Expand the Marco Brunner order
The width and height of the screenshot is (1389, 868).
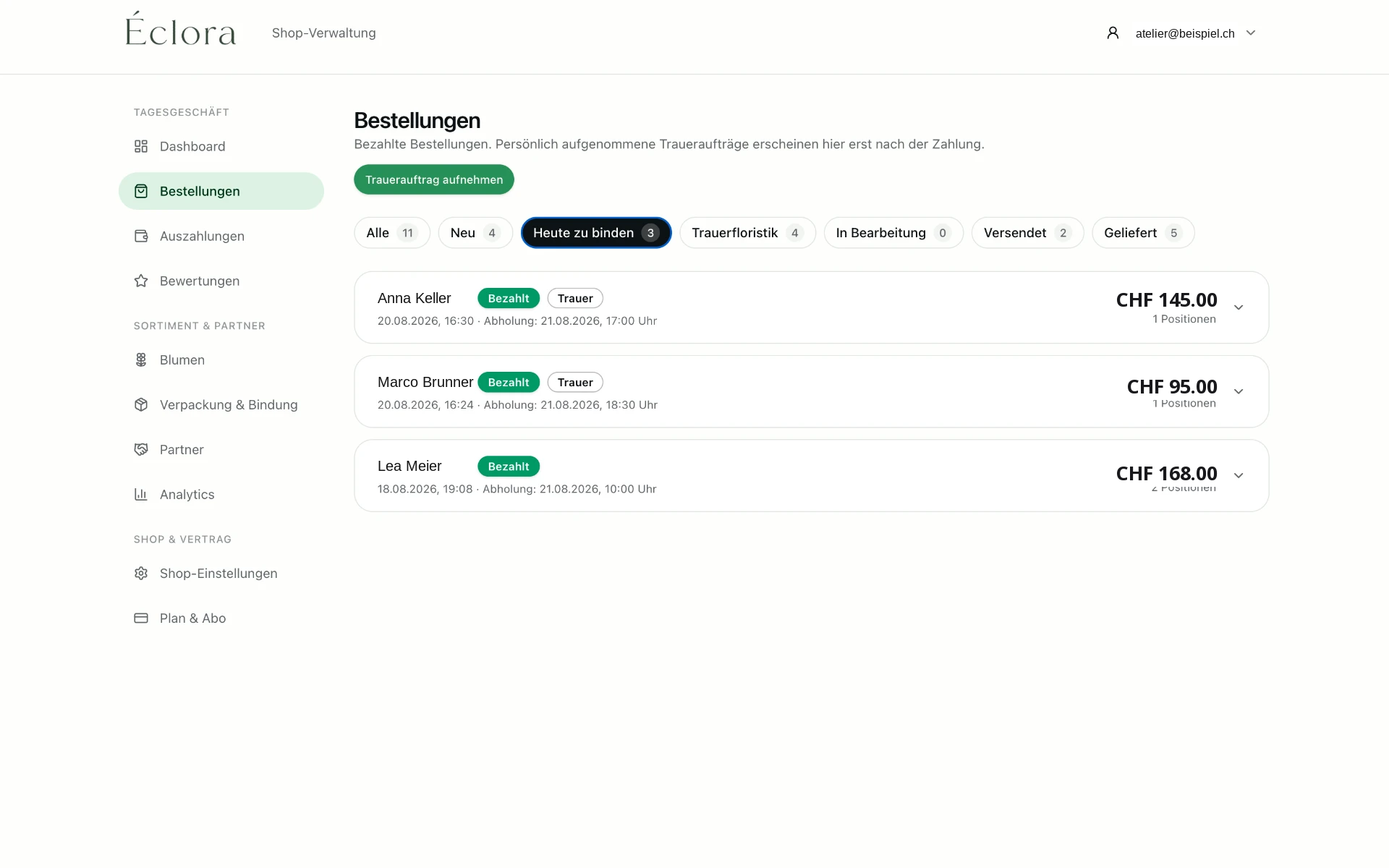tap(1239, 391)
